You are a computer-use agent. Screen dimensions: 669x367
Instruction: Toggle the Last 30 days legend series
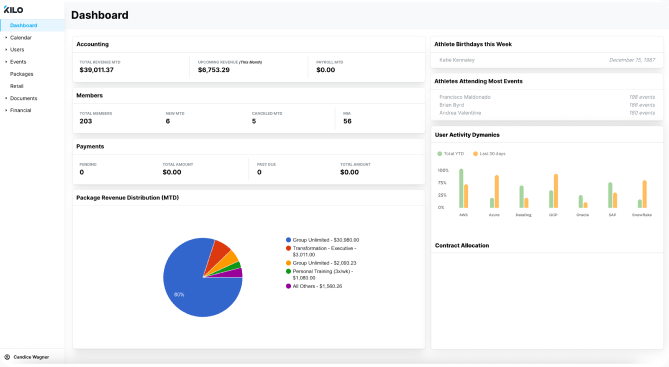pos(489,154)
